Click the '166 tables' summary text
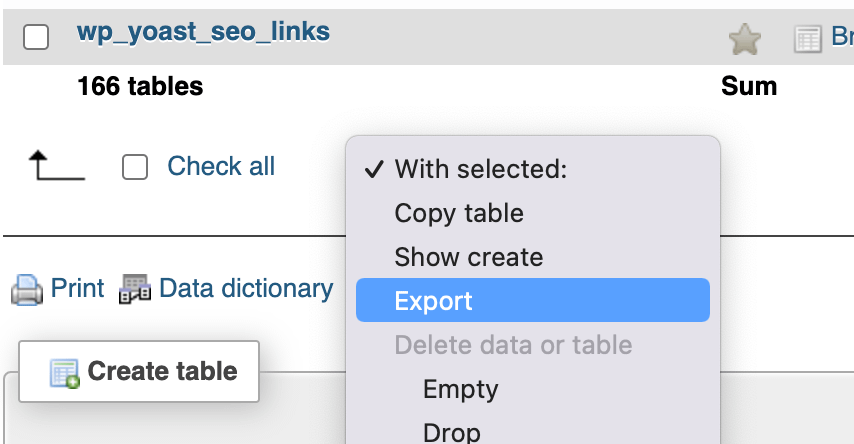The height and width of the screenshot is (444, 854). 140,87
